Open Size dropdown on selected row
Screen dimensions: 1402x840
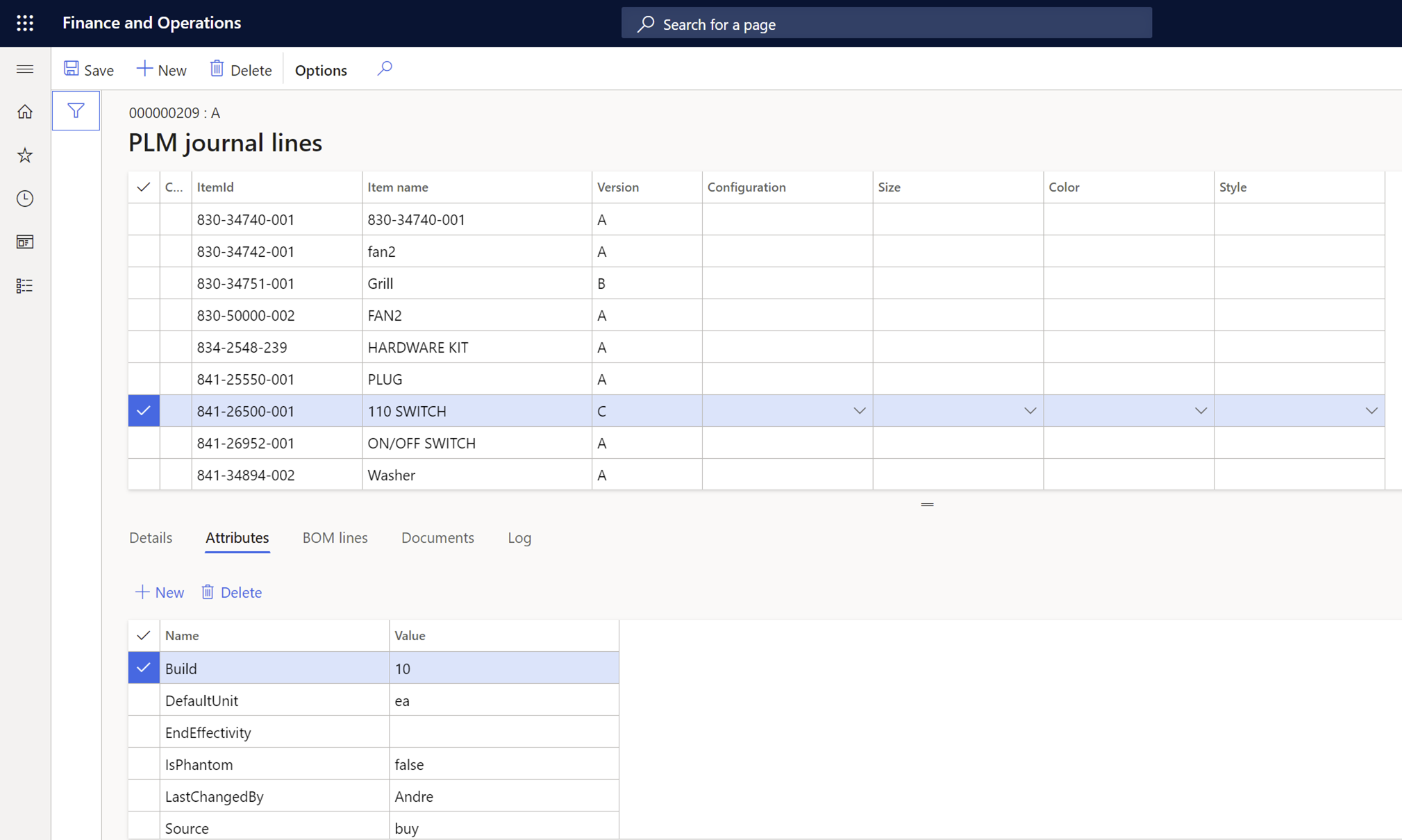point(1030,410)
